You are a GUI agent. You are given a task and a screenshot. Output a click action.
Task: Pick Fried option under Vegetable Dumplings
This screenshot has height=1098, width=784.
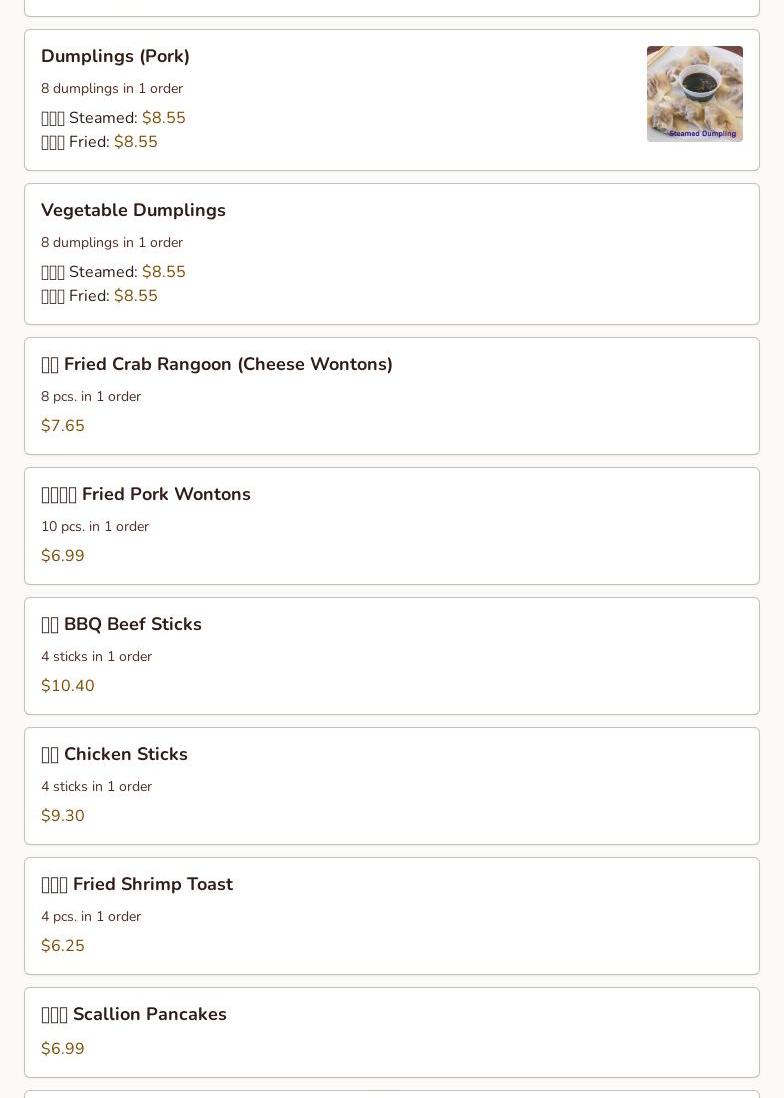click(x=99, y=296)
